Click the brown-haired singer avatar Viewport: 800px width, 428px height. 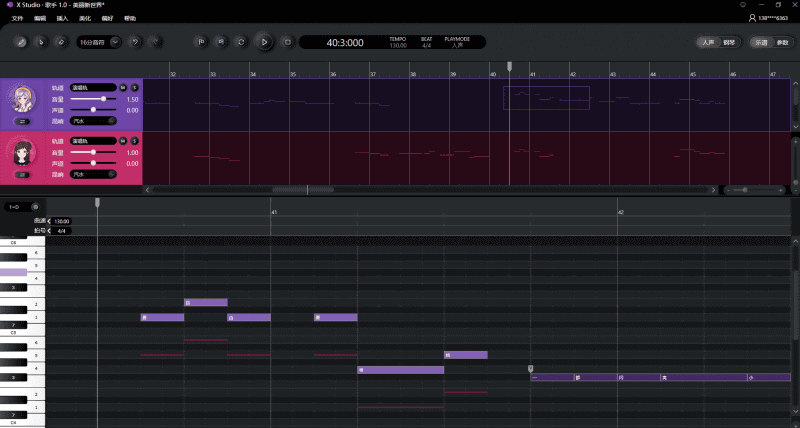22,153
